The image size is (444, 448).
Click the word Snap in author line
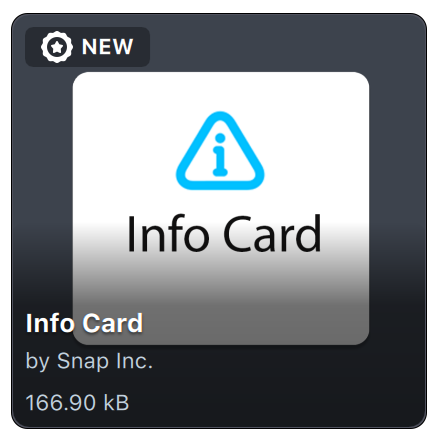(x=83, y=362)
